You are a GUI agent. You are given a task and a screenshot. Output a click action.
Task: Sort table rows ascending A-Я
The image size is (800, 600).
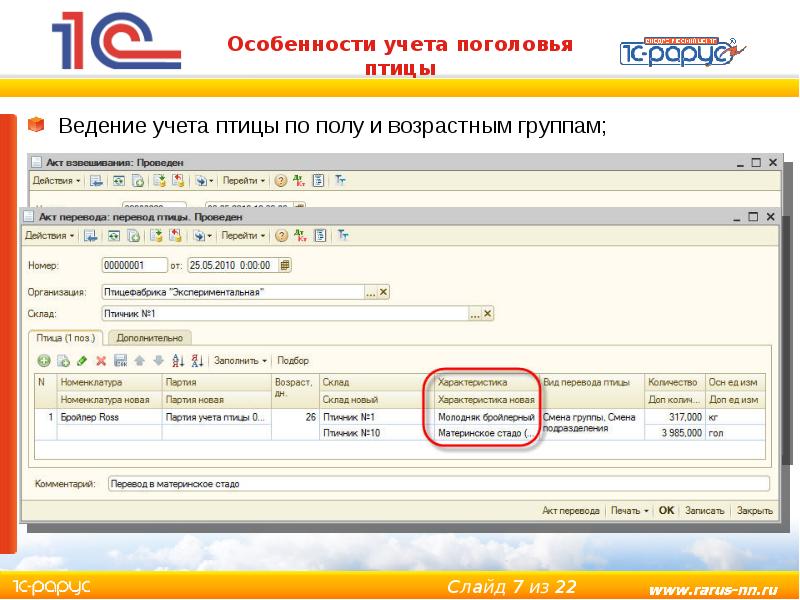click(x=178, y=360)
